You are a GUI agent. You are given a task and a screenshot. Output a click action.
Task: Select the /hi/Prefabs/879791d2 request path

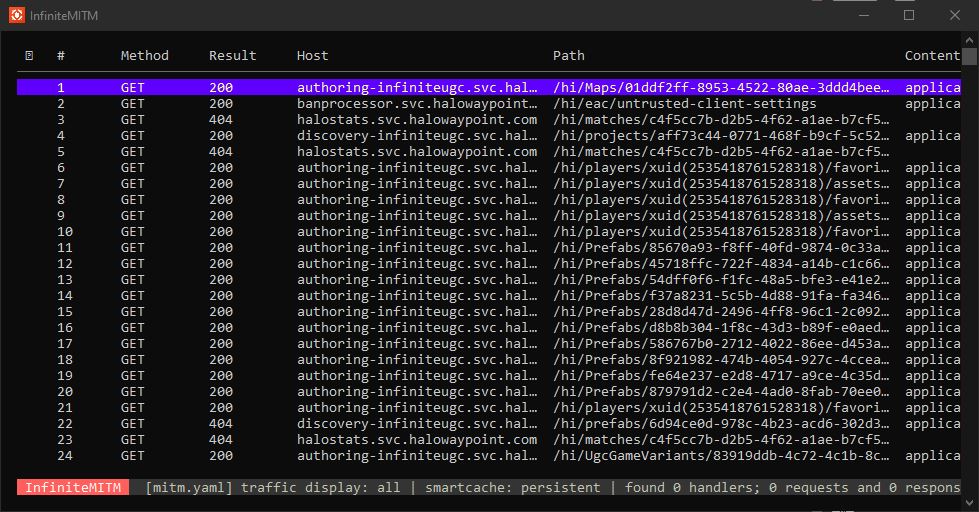click(x=721, y=391)
